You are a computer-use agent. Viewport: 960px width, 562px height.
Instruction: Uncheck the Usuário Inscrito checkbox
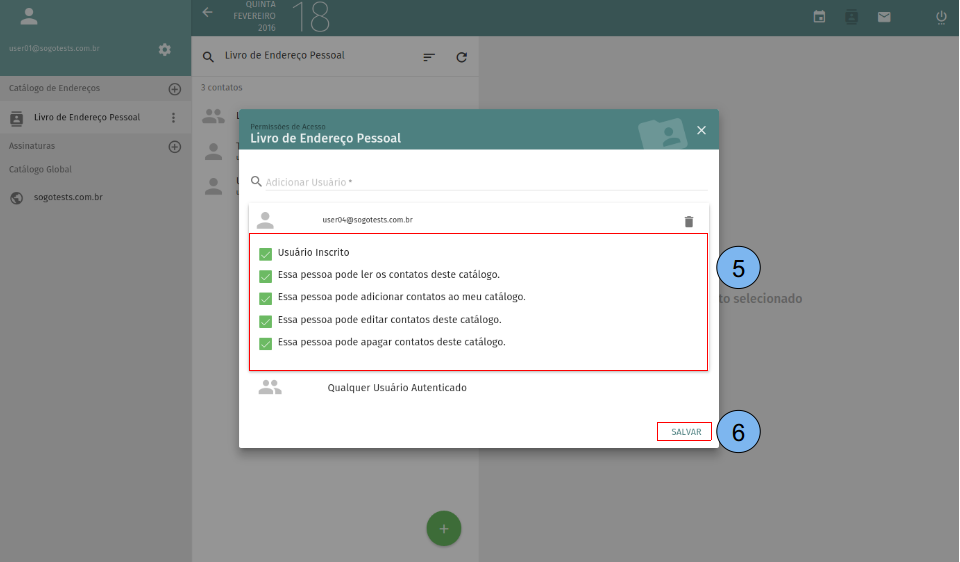pos(265,253)
